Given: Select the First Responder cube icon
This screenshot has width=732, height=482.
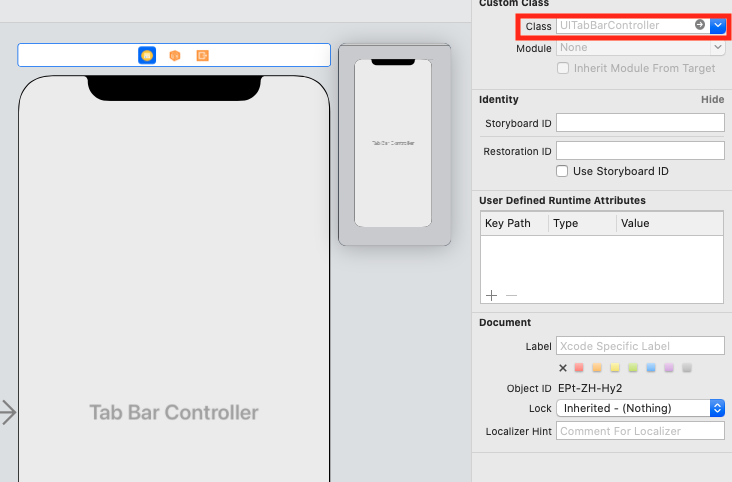Looking at the screenshot, I should [x=175, y=56].
